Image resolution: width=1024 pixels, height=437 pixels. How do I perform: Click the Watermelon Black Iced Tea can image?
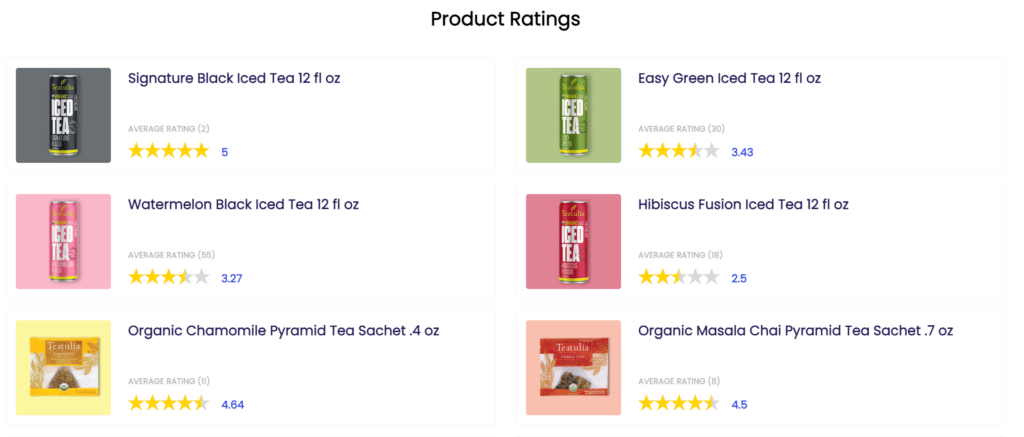click(63, 241)
